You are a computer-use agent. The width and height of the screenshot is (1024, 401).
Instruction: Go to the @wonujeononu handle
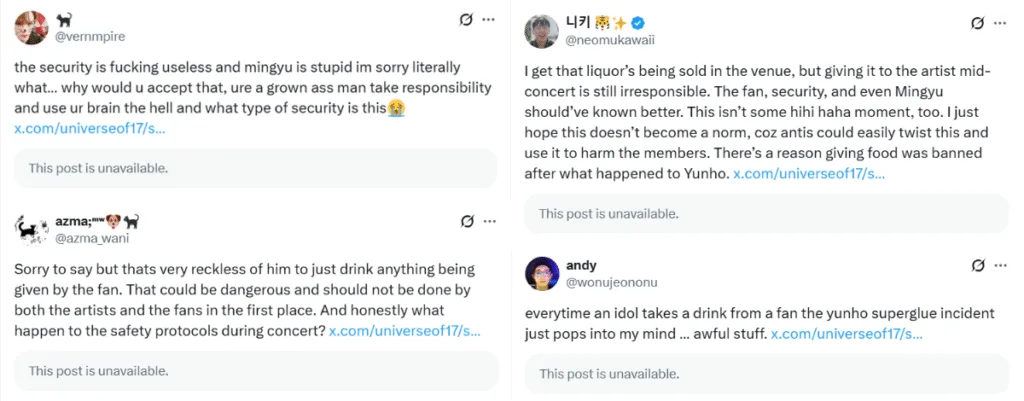607,282
